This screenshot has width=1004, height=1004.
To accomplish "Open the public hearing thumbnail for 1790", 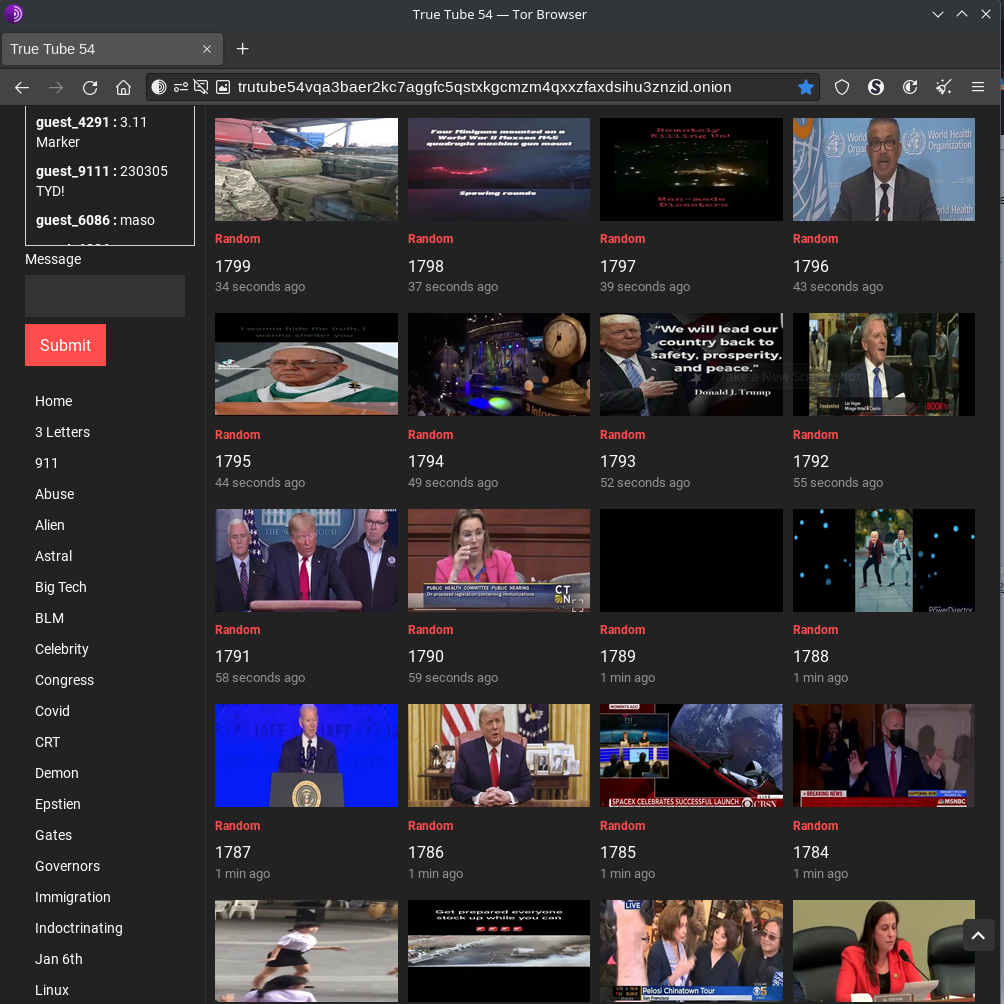I will click(499, 560).
